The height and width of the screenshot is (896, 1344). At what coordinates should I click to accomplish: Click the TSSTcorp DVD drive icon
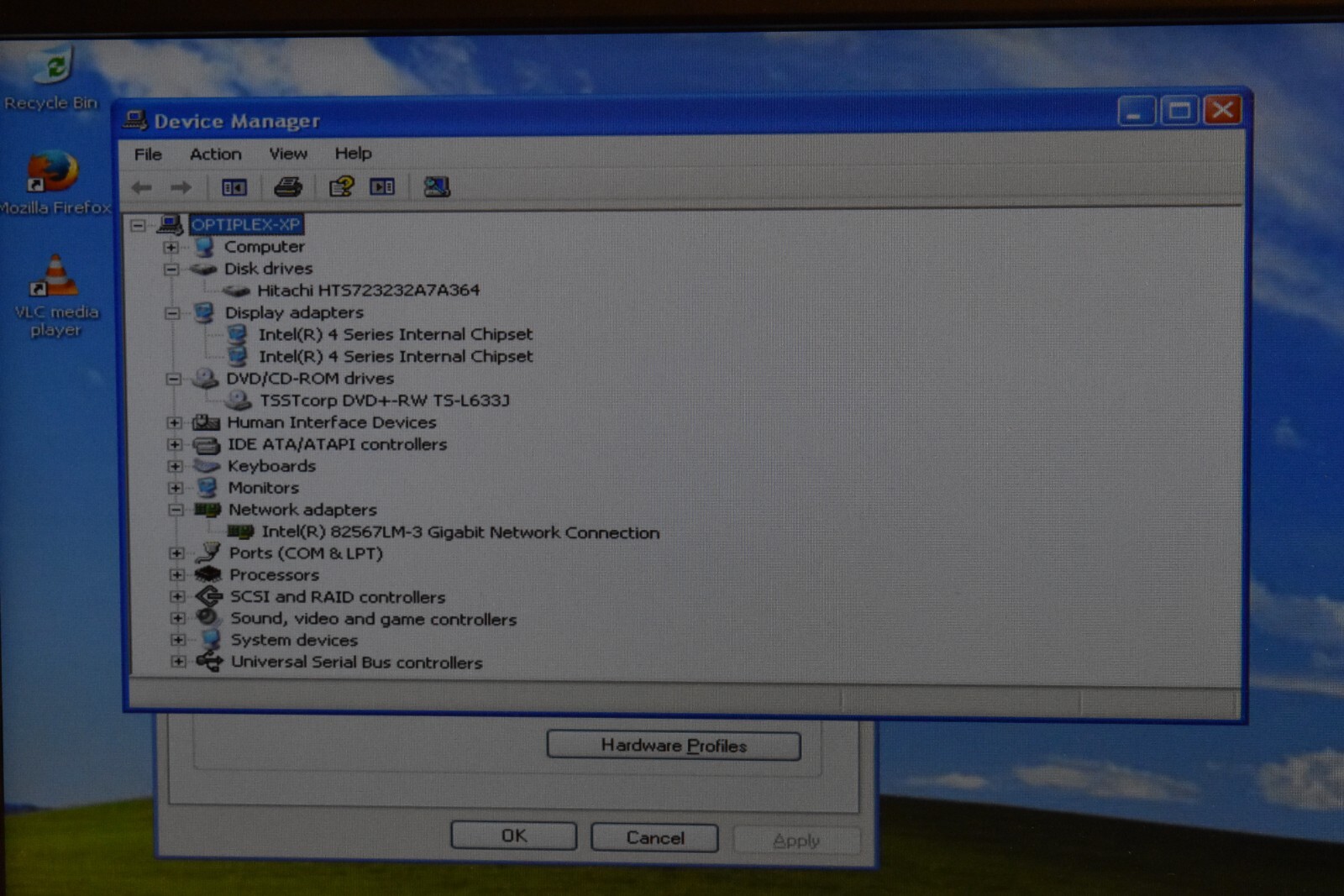[x=239, y=400]
